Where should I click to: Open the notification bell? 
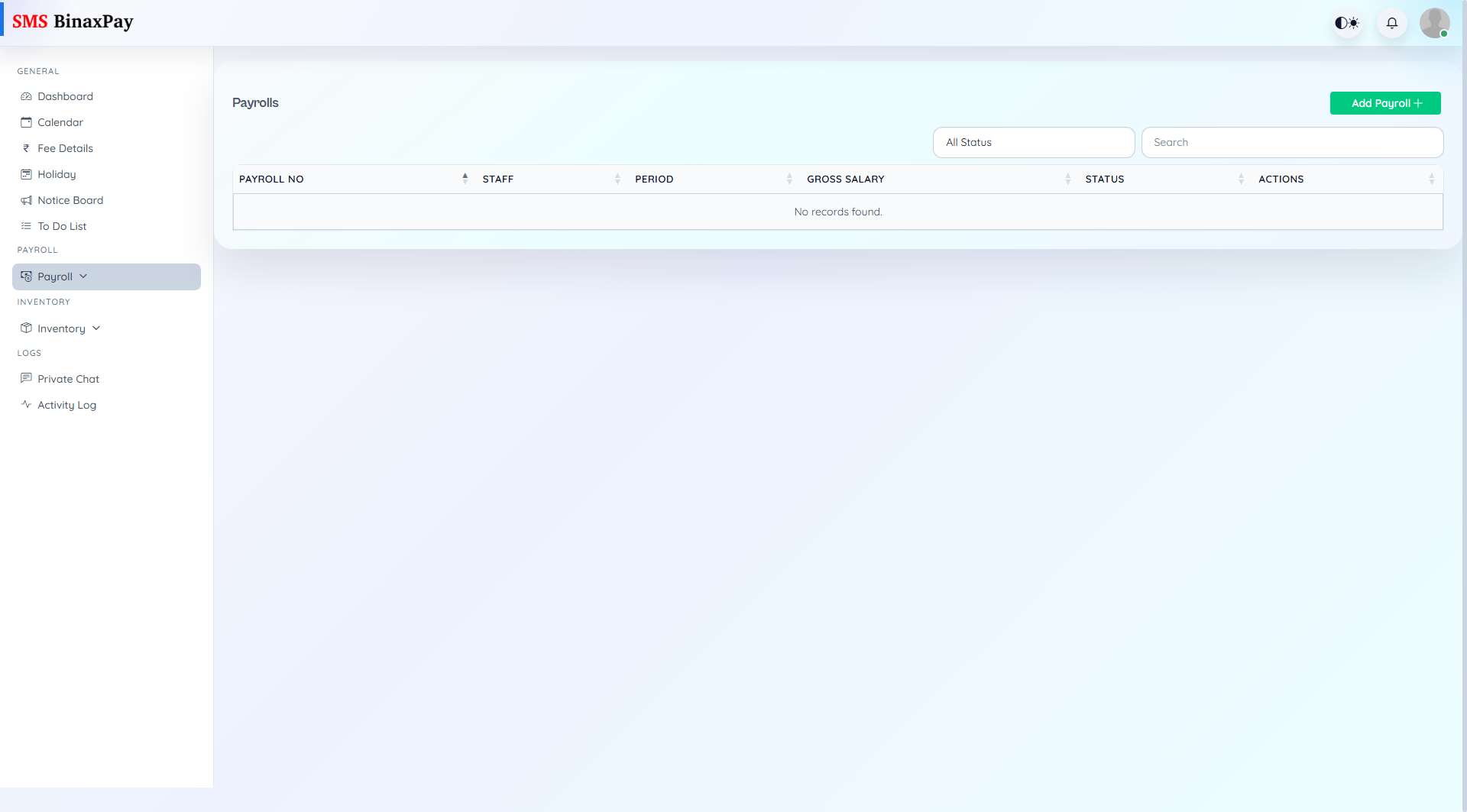1391,23
